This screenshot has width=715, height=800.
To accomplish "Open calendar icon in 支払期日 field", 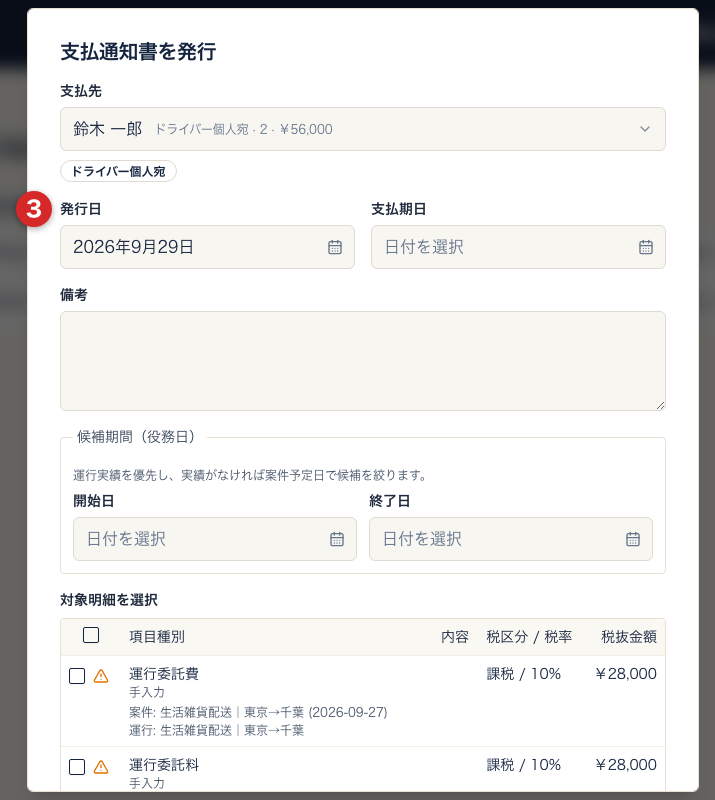I will coord(646,247).
